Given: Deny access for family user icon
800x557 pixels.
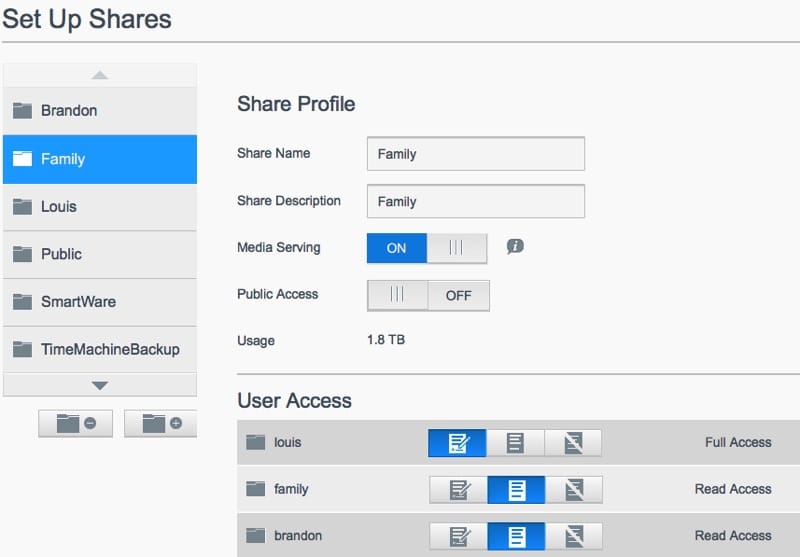Looking at the screenshot, I should (x=573, y=490).
